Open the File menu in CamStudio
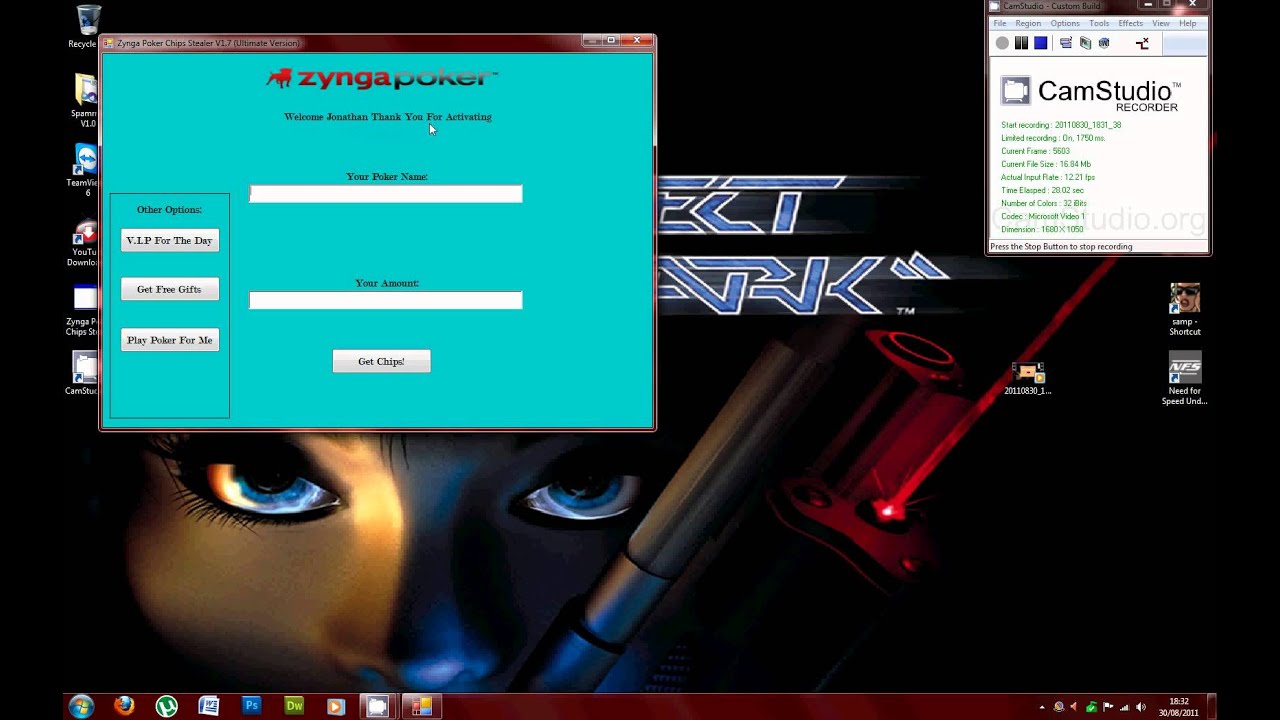1280x720 pixels. (999, 23)
